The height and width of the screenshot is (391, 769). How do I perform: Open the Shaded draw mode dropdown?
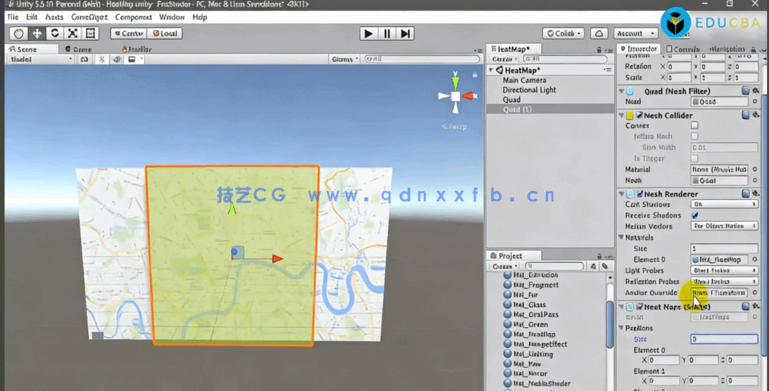(41, 59)
